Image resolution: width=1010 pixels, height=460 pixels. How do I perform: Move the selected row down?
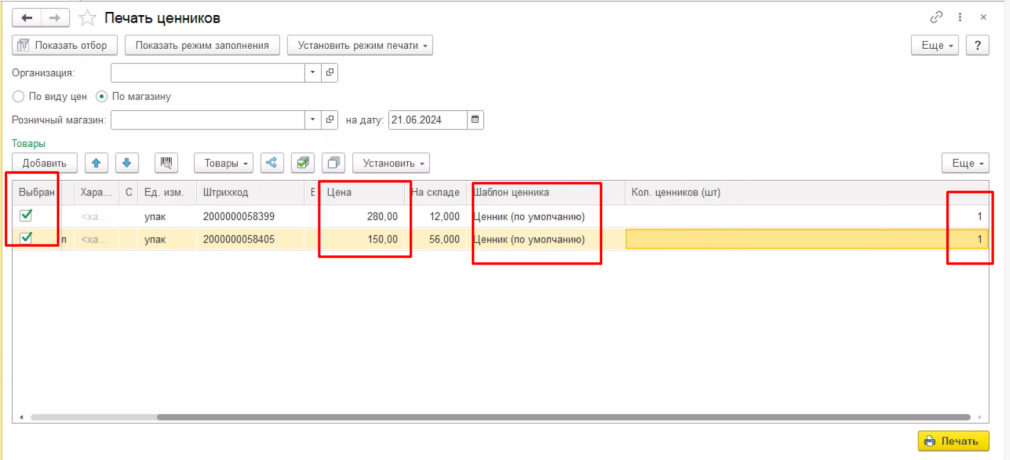pyautogui.click(x=126, y=163)
